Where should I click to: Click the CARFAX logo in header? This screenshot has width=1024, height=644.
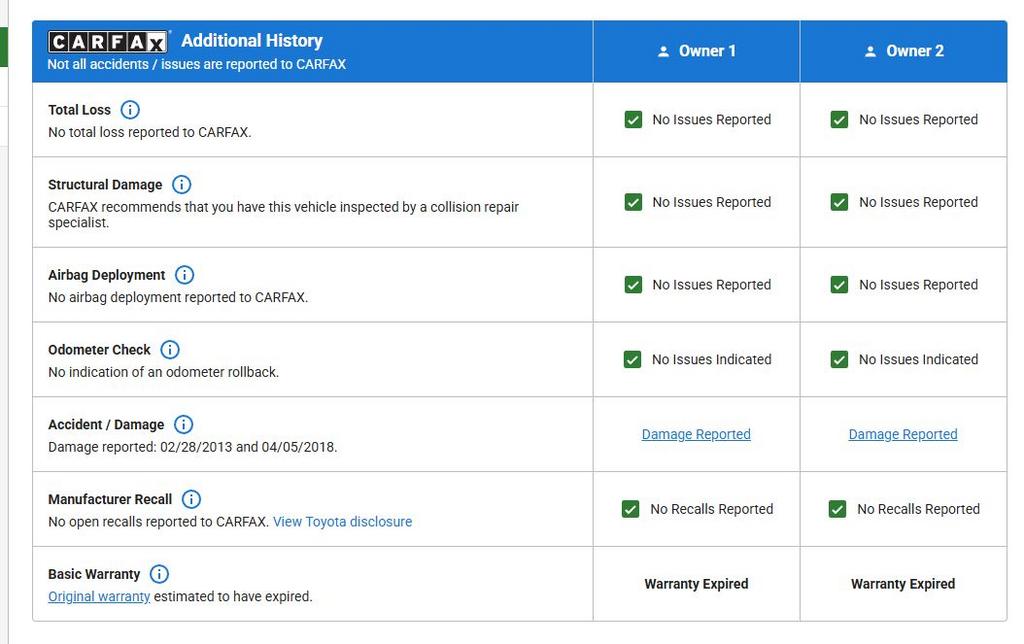pyautogui.click(x=108, y=42)
